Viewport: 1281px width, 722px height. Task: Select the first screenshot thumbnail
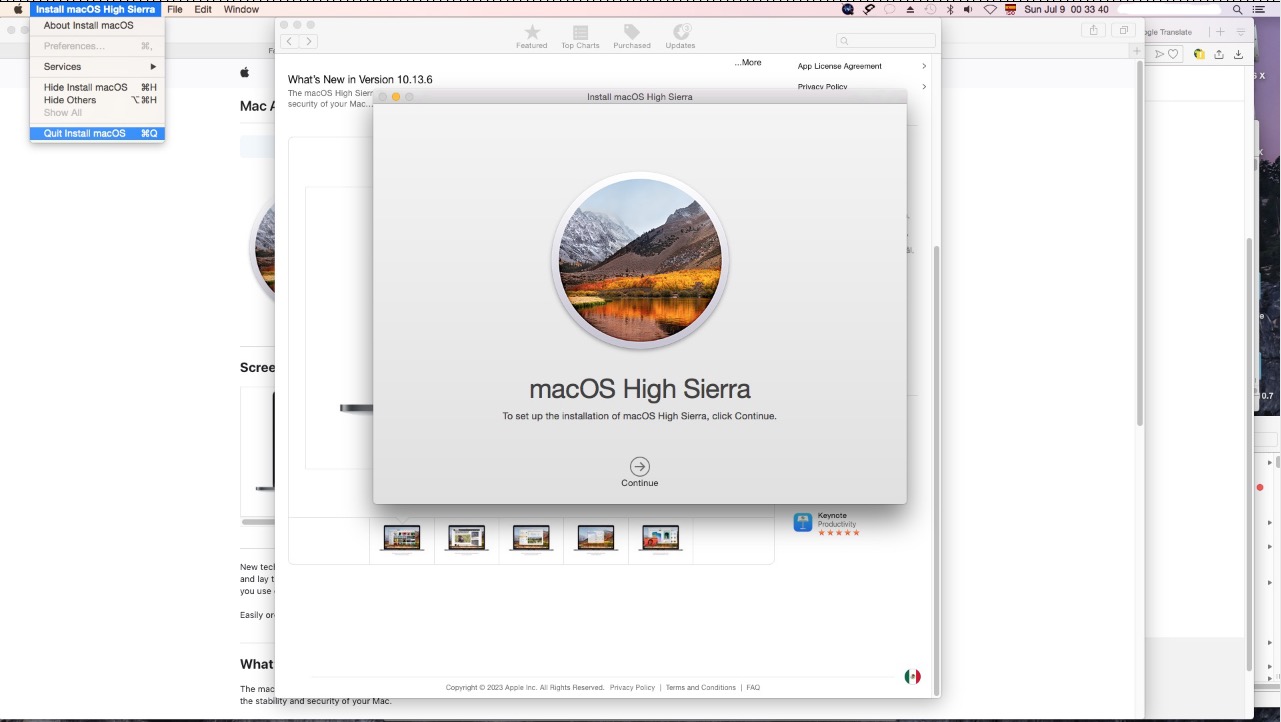(x=402, y=538)
